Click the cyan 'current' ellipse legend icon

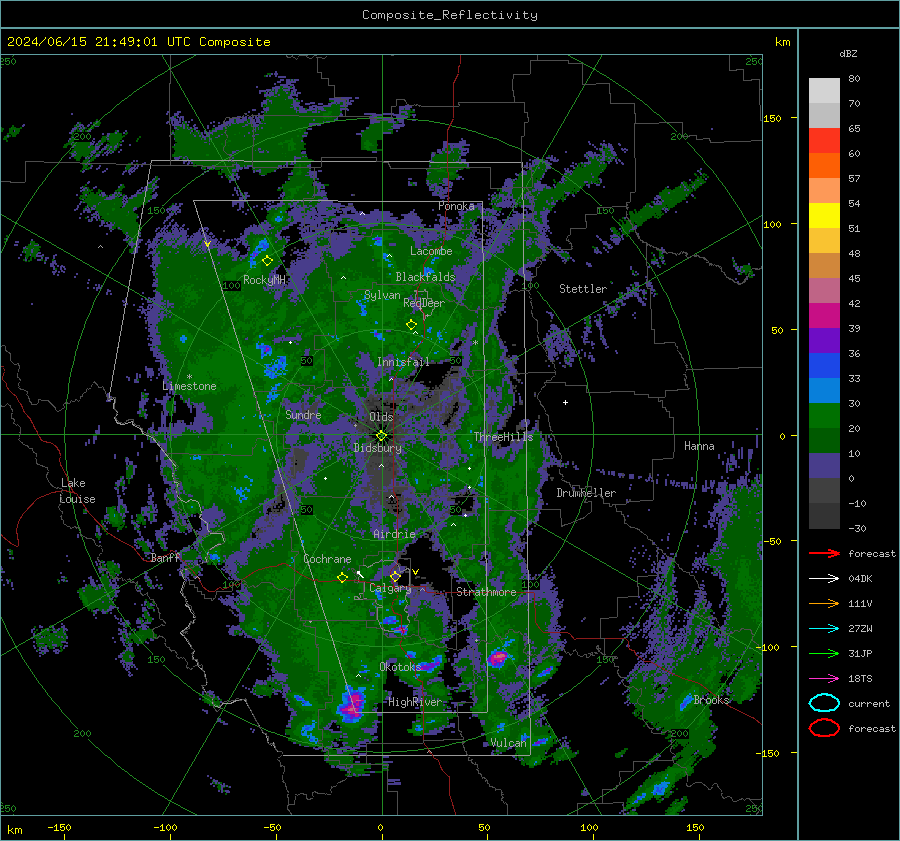[x=824, y=703]
